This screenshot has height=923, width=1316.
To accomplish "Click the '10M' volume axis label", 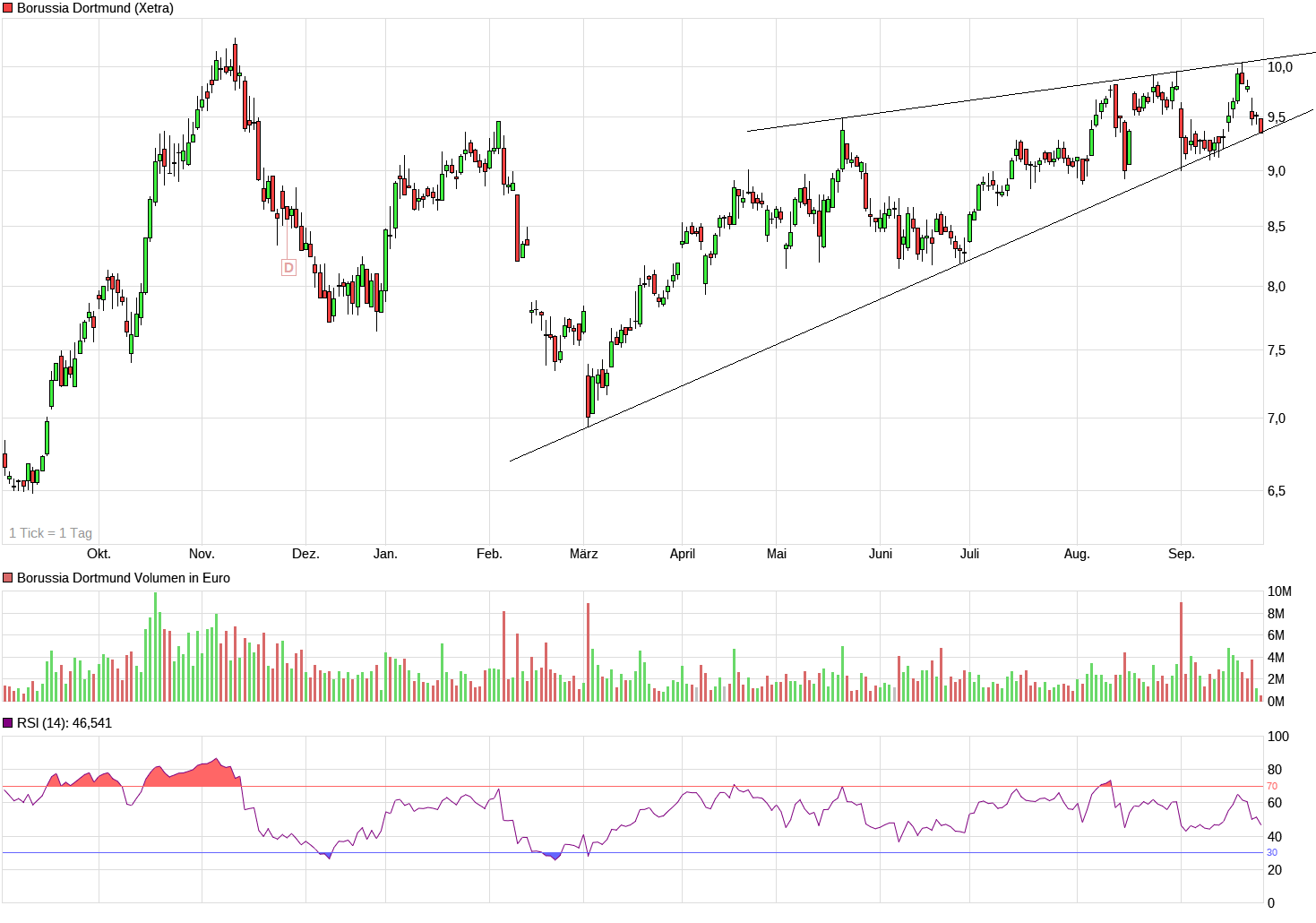I will 1279,591.
